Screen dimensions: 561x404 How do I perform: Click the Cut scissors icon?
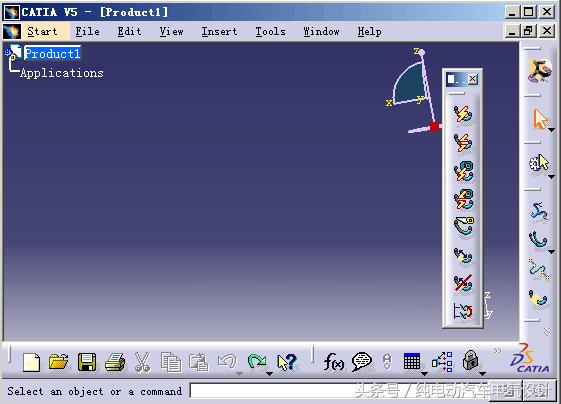pos(142,362)
